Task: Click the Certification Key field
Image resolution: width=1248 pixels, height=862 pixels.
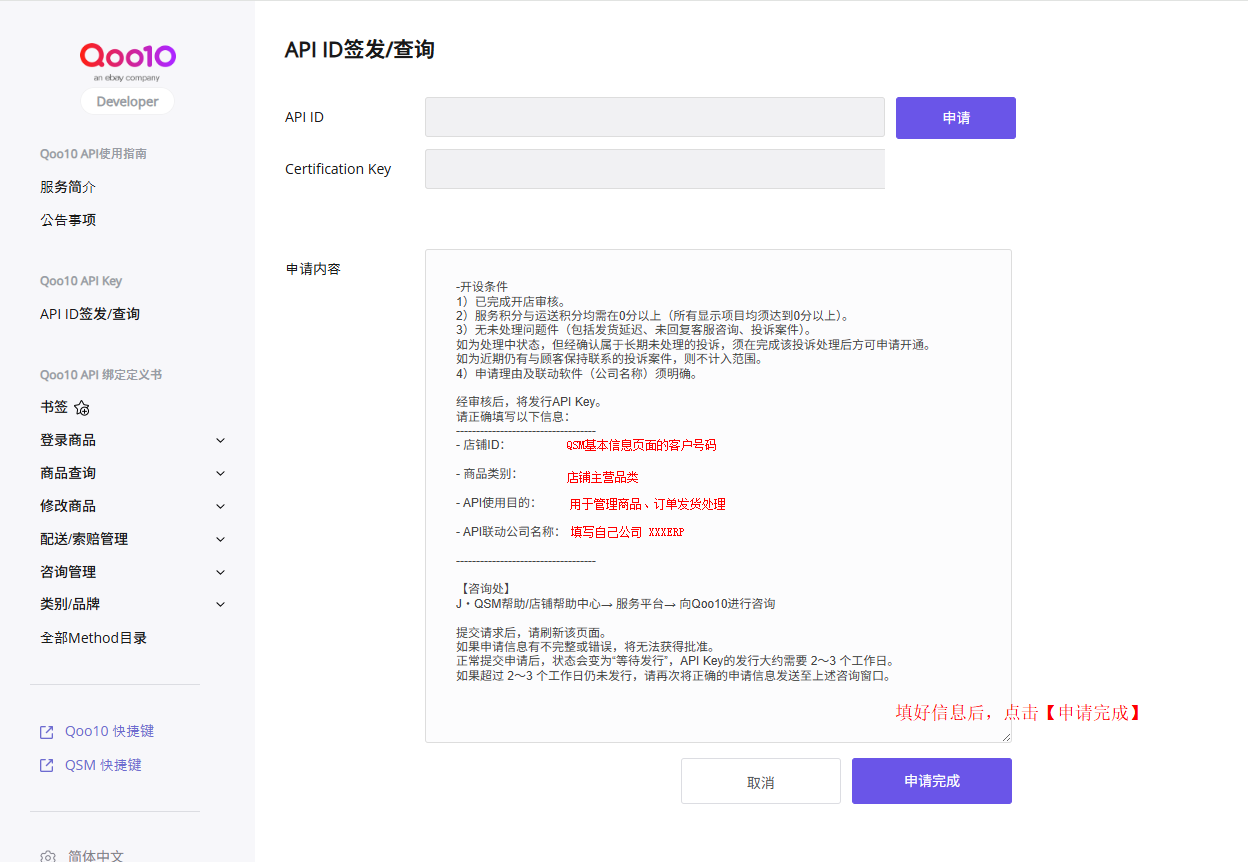Action: coord(655,169)
